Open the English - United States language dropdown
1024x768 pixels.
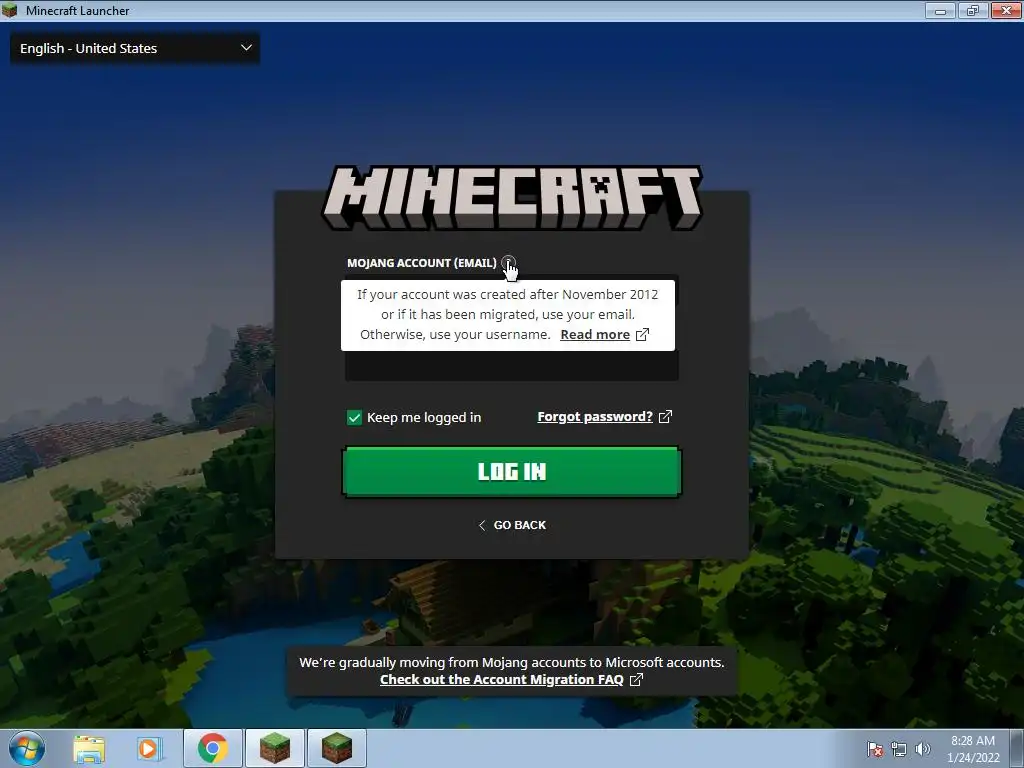(135, 48)
